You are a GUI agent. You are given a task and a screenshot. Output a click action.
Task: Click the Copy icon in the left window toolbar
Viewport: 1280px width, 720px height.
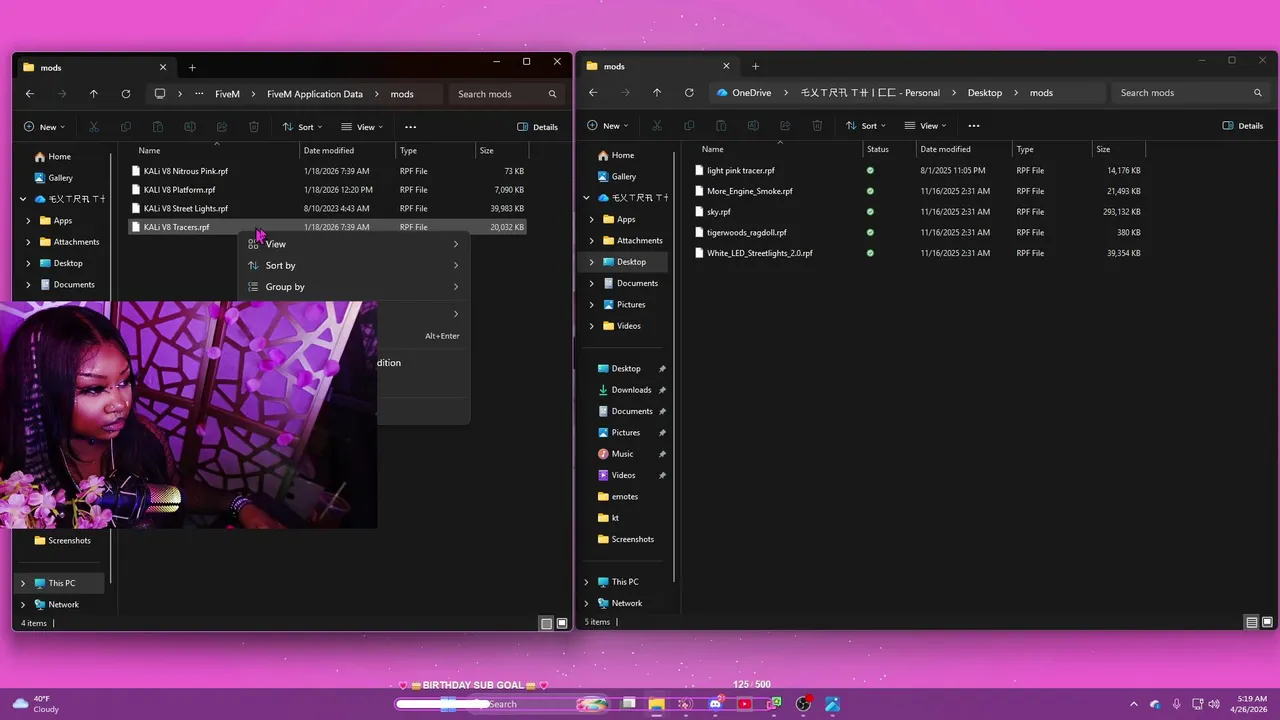click(126, 127)
